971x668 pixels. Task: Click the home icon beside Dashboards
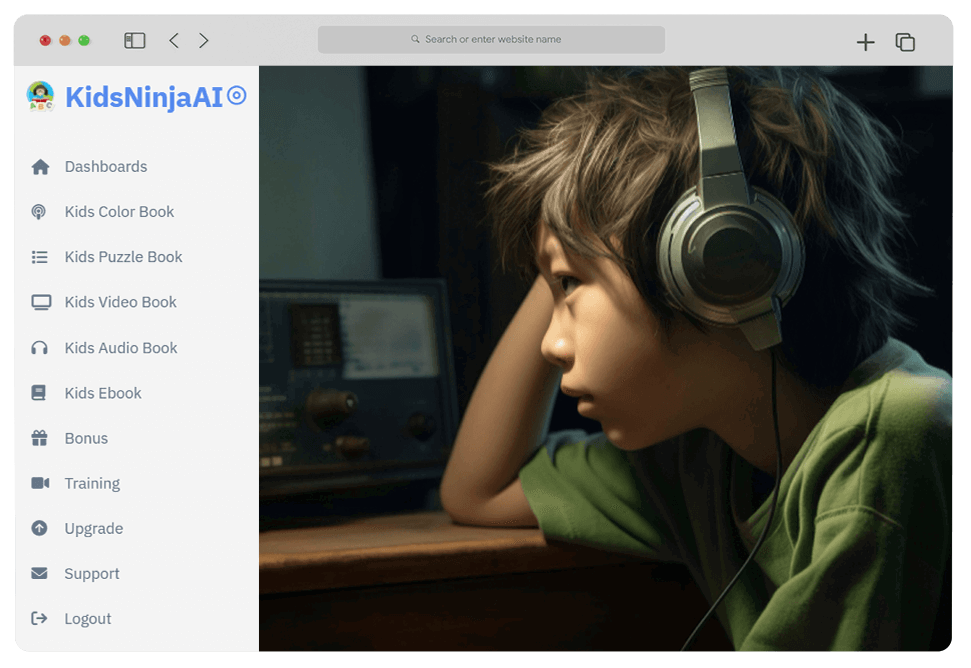tap(40, 167)
